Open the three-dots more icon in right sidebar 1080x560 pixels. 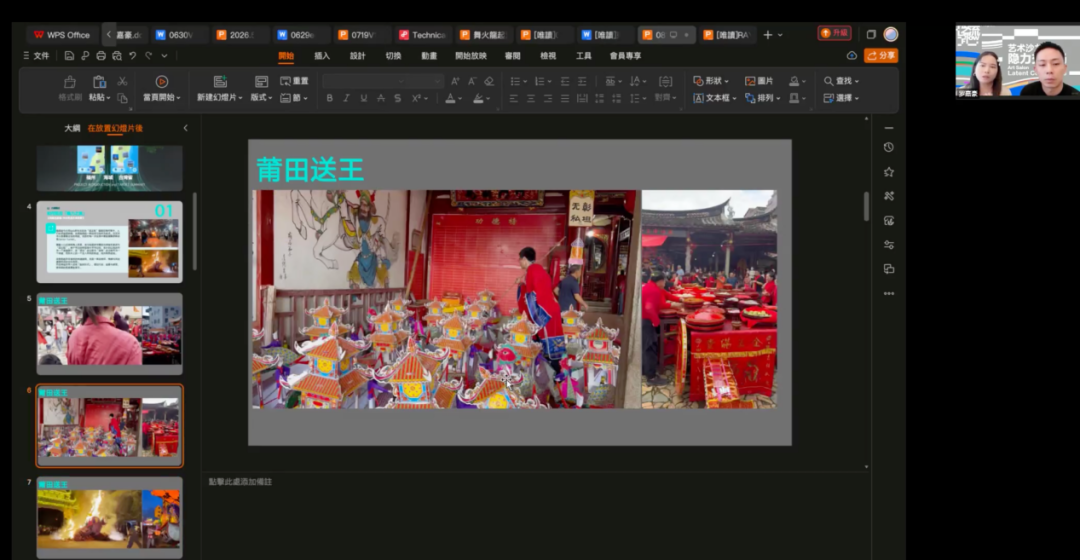[889, 293]
